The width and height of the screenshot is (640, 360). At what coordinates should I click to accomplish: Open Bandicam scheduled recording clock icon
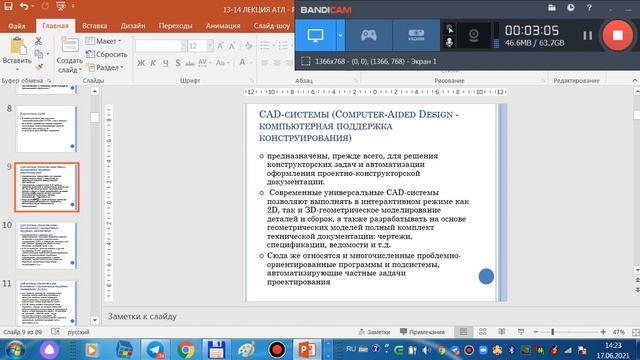click(x=571, y=8)
